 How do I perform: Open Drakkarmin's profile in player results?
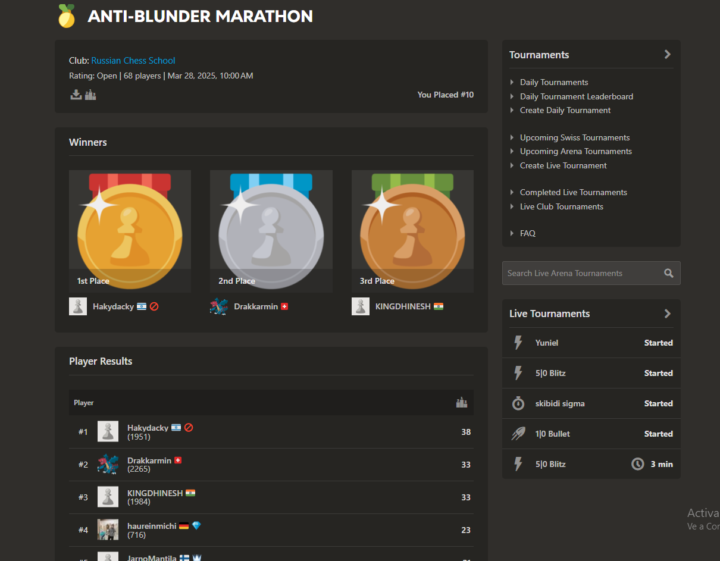tap(149, 460)
